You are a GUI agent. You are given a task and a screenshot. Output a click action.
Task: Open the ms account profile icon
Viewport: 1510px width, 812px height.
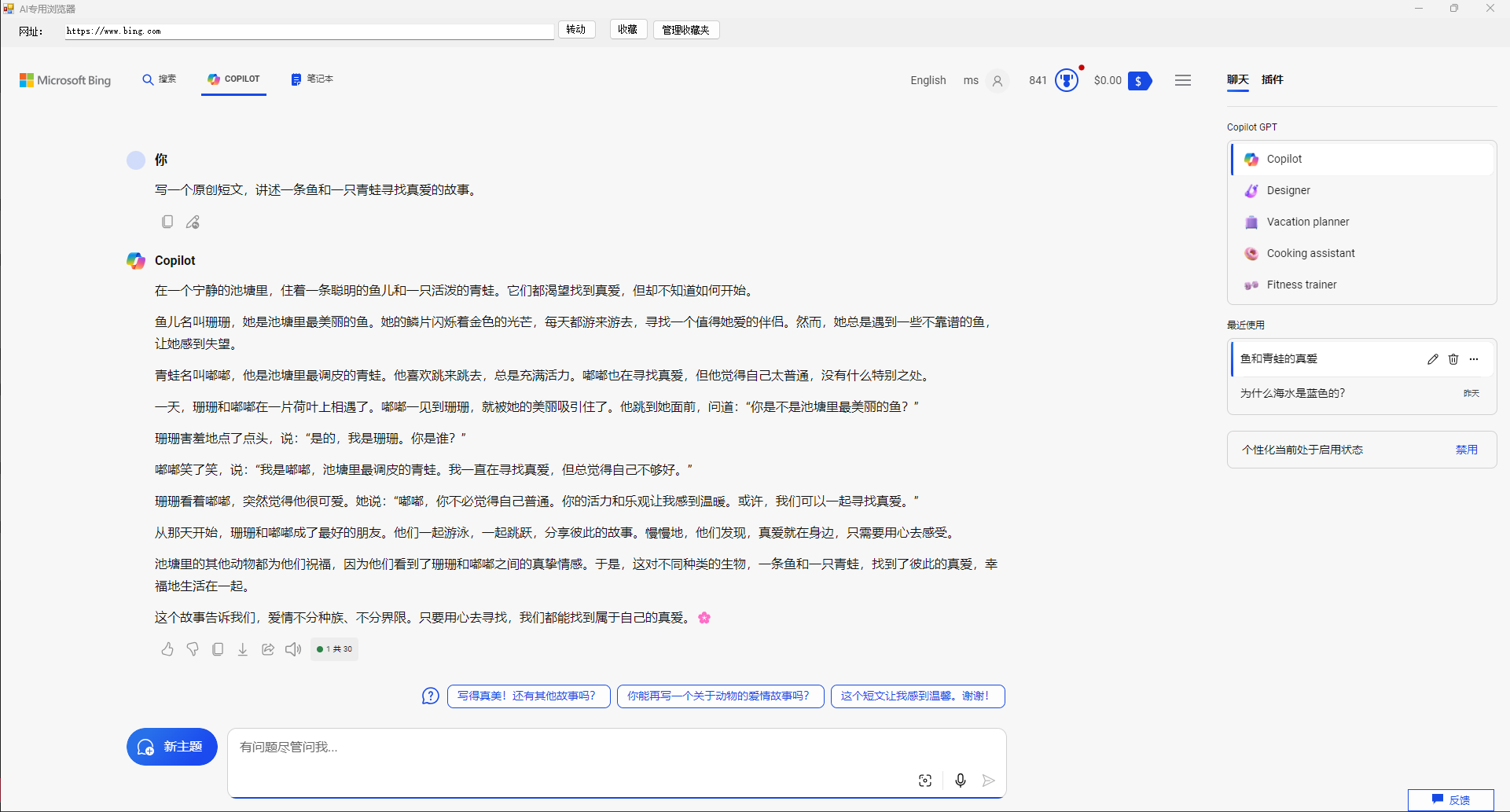pyautogui.click(x=997, y=81)
